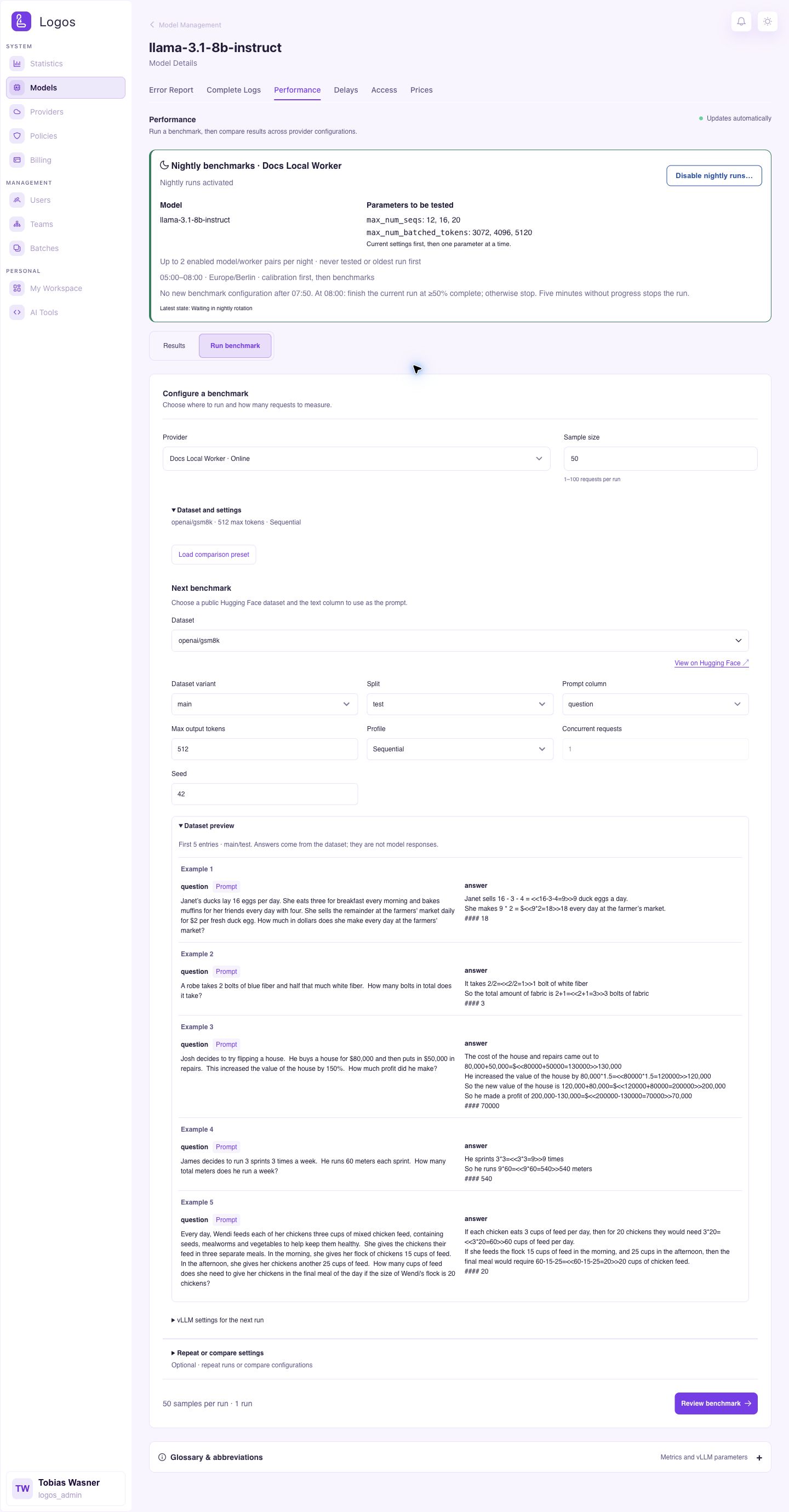The image size is (789, 1512).
Task: Open the Provider dropdown
Action: click(356, 459)
